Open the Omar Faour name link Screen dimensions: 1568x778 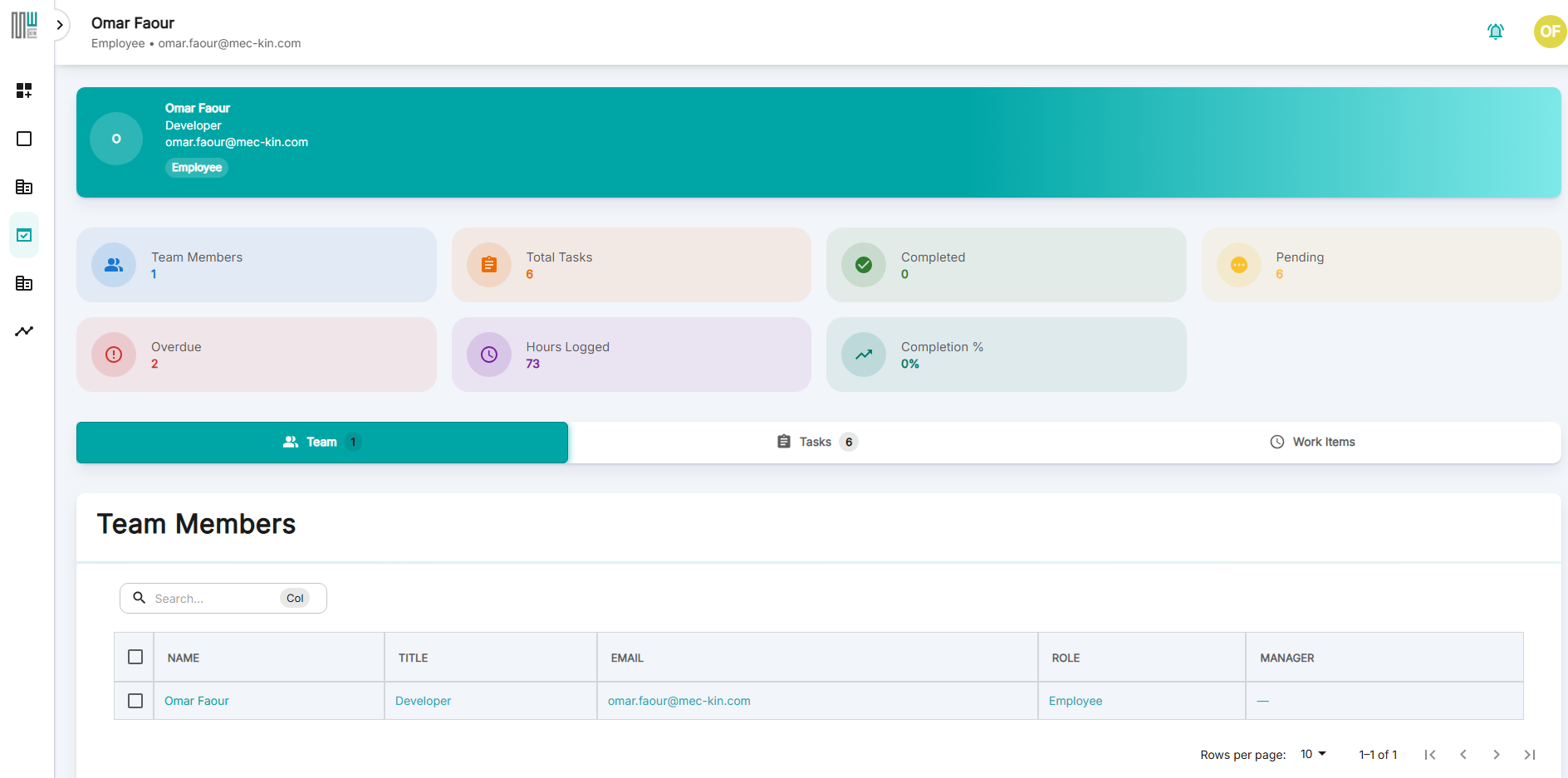click(197, 701)
